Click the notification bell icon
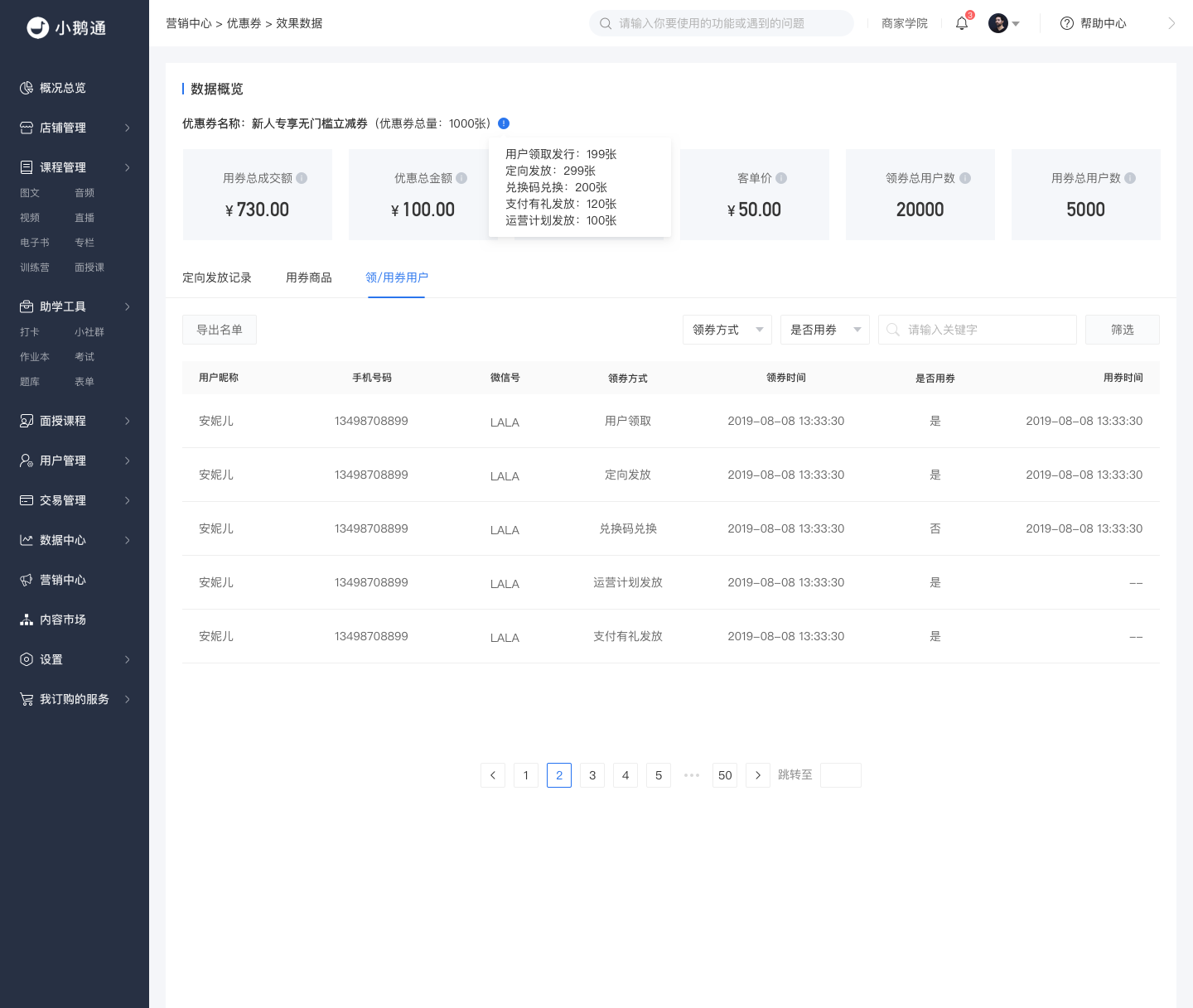This screenshot has height=1008, width=1193. (x=962, y=23)
